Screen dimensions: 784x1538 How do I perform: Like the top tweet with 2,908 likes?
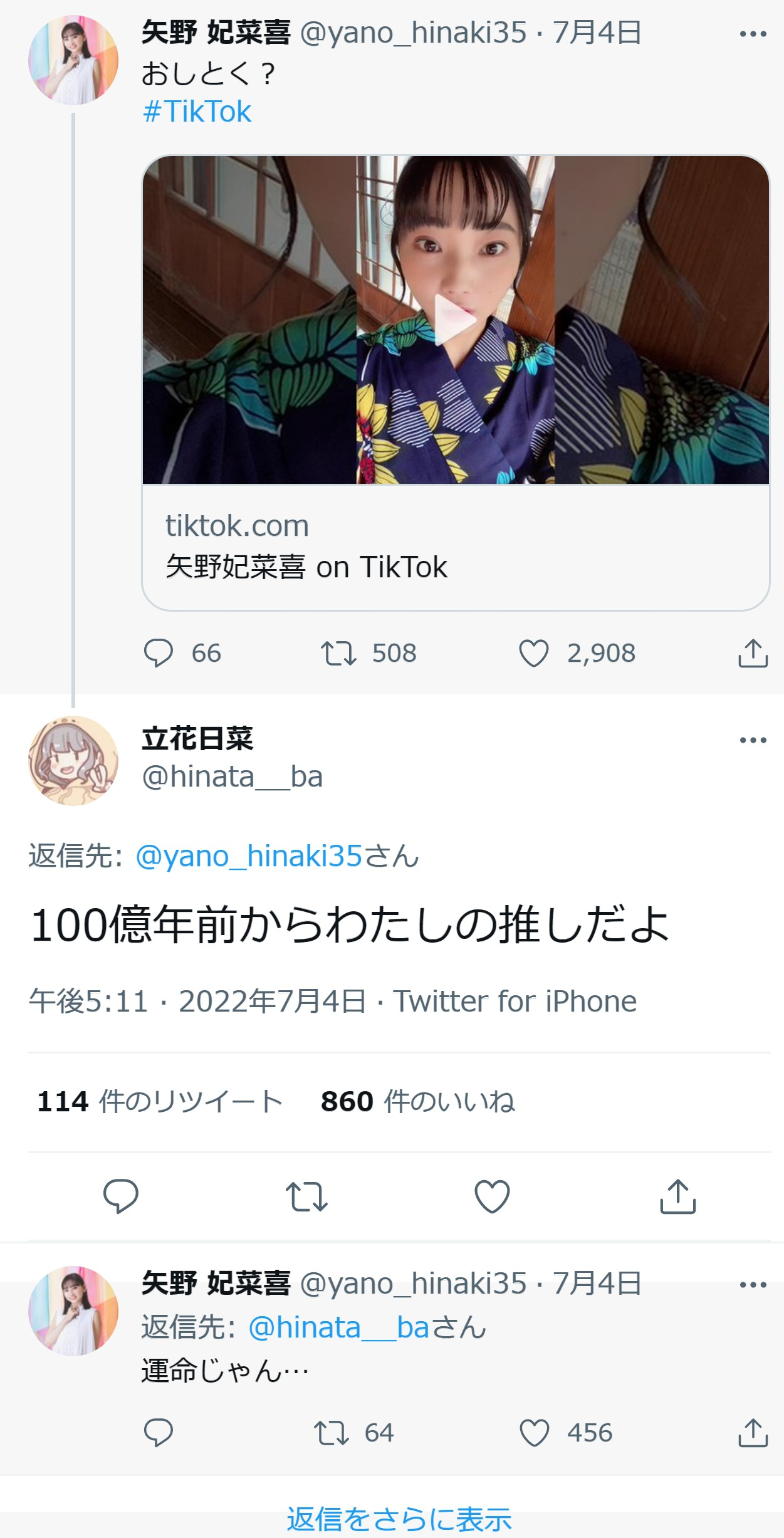click(x=534, y=653)
